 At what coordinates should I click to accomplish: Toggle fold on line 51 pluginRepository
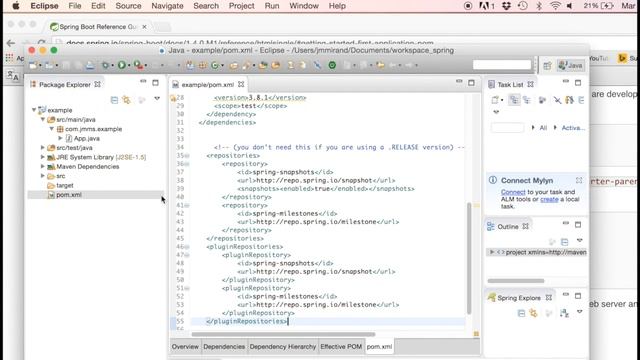[187, 288]
